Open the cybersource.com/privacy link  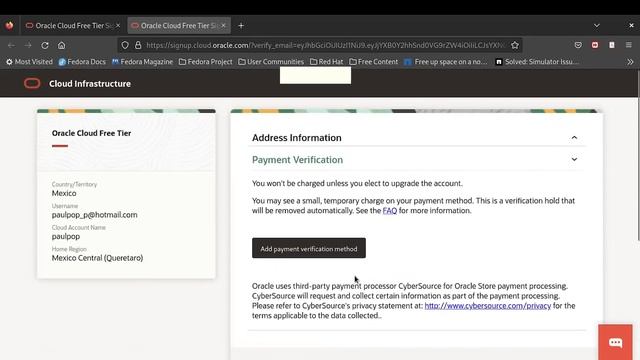click(488, 306)
